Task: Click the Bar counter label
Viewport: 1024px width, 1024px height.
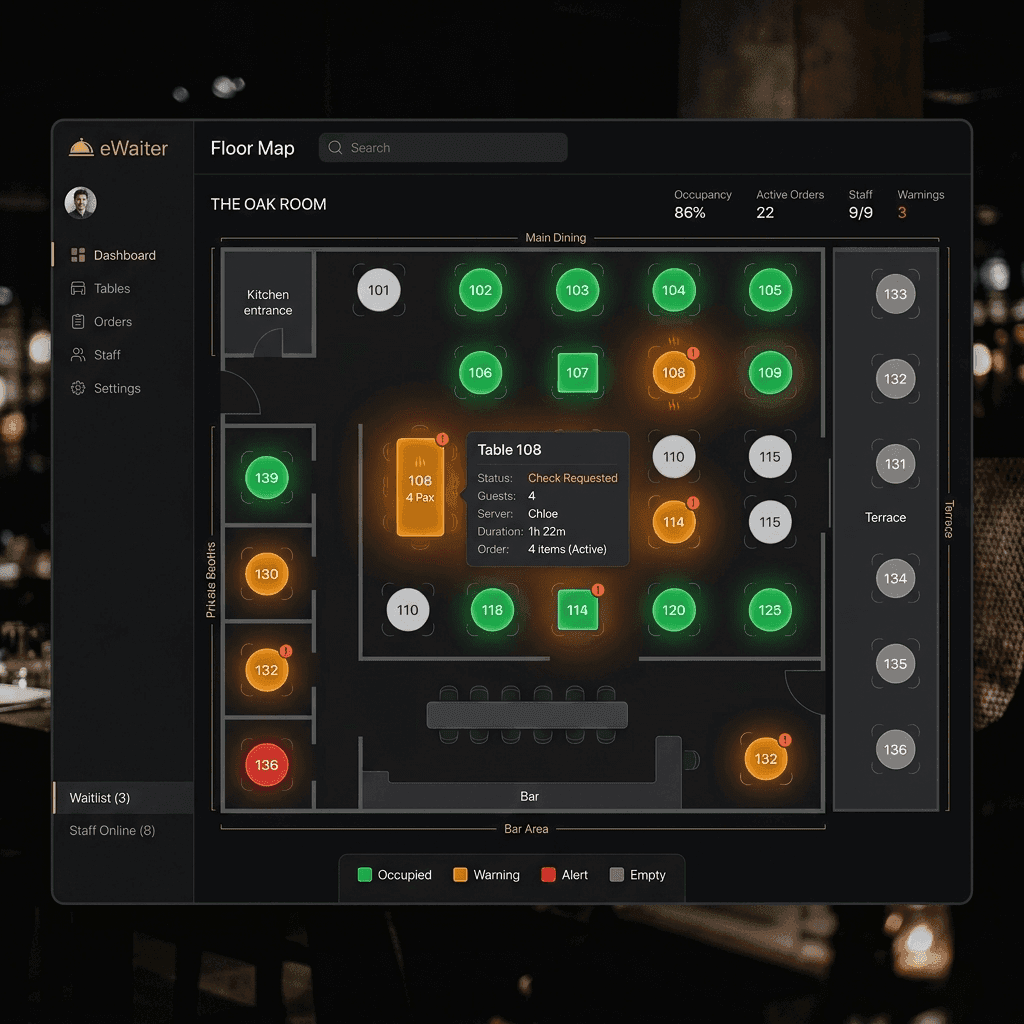Action: (529, 796)
